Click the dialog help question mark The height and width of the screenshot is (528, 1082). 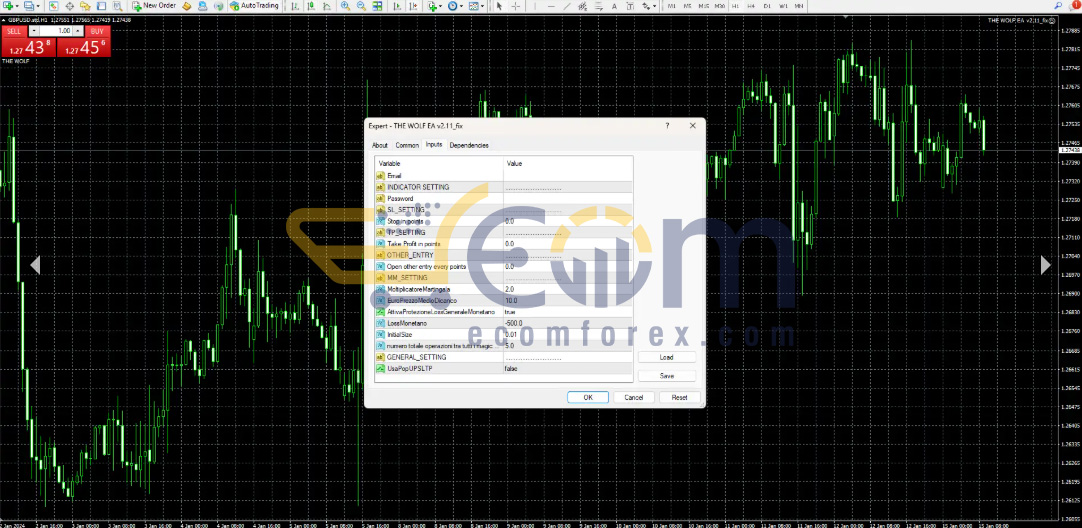(667, 126)
